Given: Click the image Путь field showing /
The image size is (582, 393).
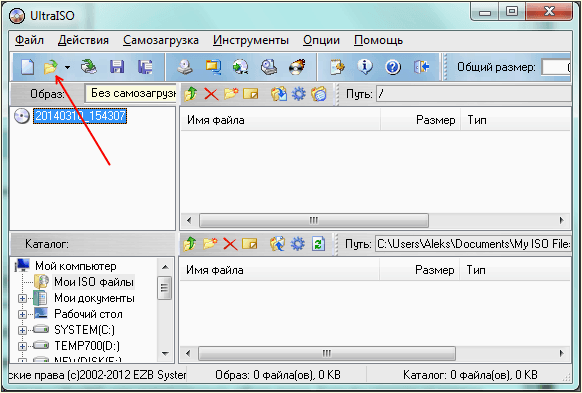Looking at the screenshot, I should click(x=474, y=94).
